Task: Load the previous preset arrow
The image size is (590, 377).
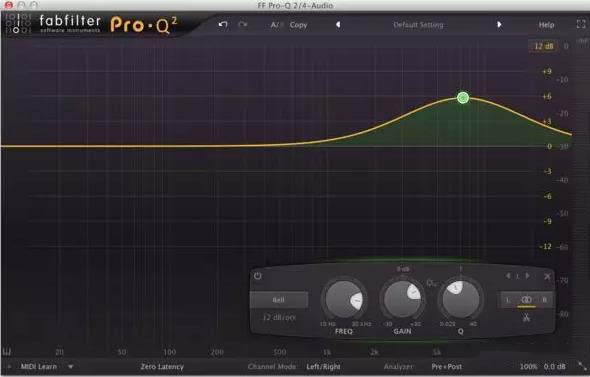Action: [x=338, y=25]
